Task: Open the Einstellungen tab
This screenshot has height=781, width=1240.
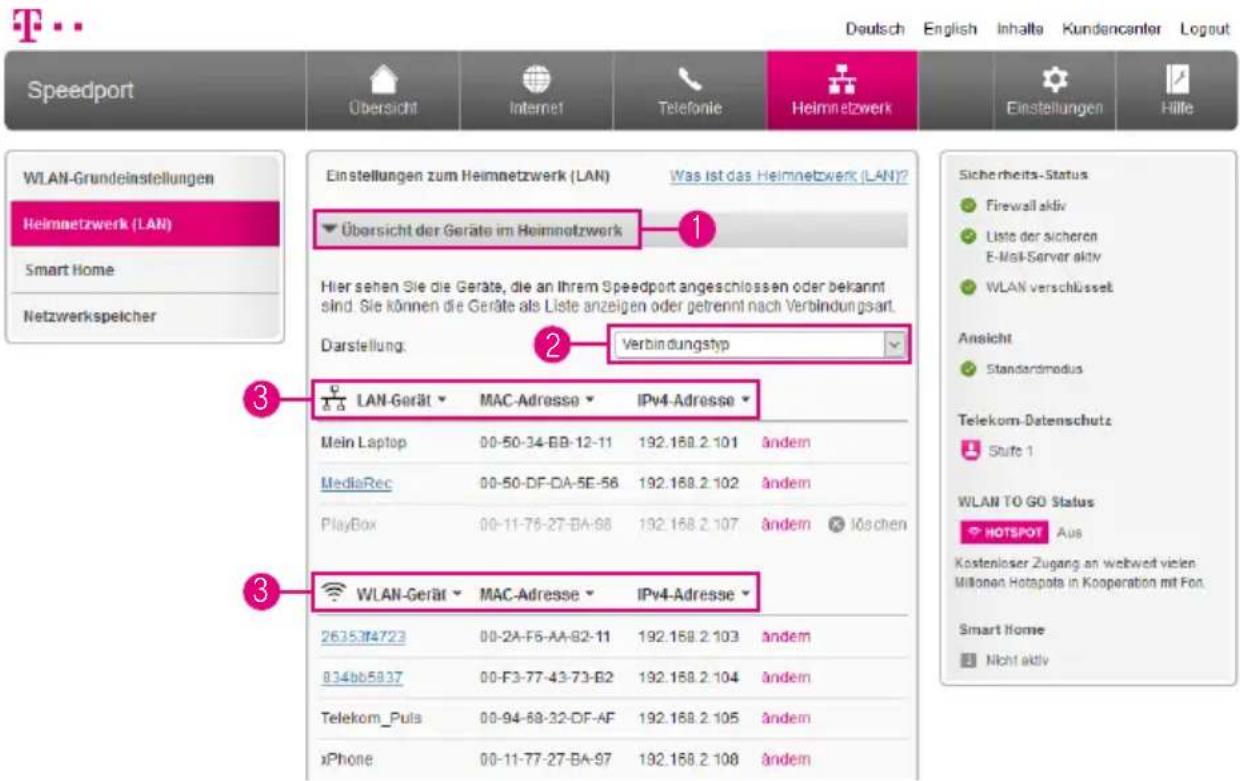Action: (1053, 91)
